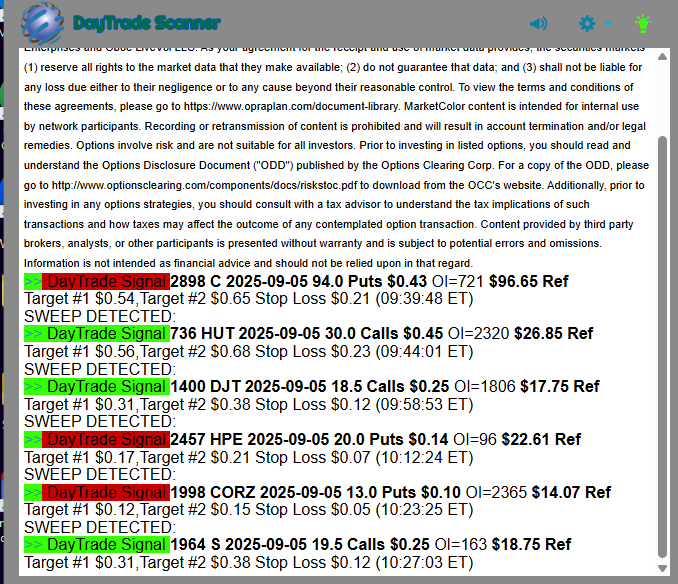The height and width of the screenshot is (584, 678).
Task: Click targets line timestamped 10:12:24 ET
Action: coord(249,457)
